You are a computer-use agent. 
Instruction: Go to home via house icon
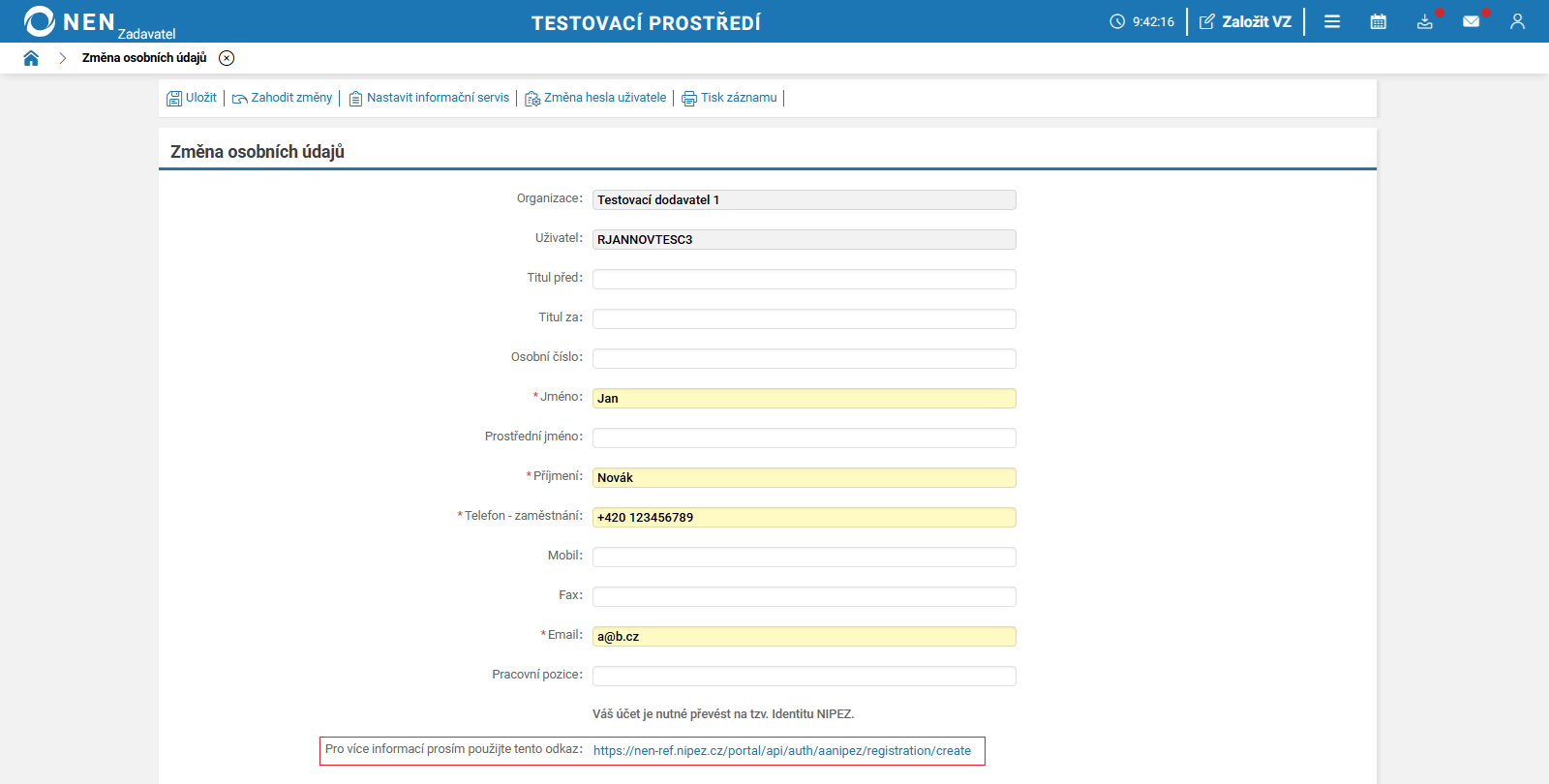[31, 58]
